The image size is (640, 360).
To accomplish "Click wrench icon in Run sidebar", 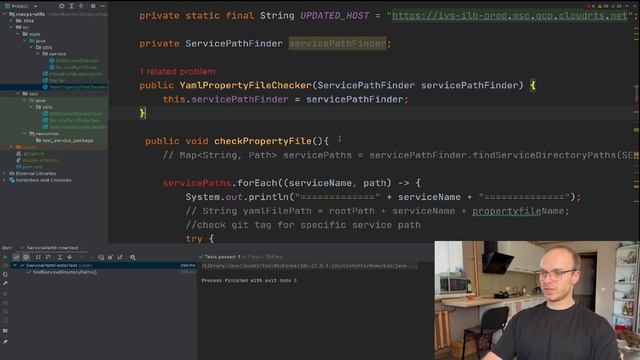I will (5, 283).
